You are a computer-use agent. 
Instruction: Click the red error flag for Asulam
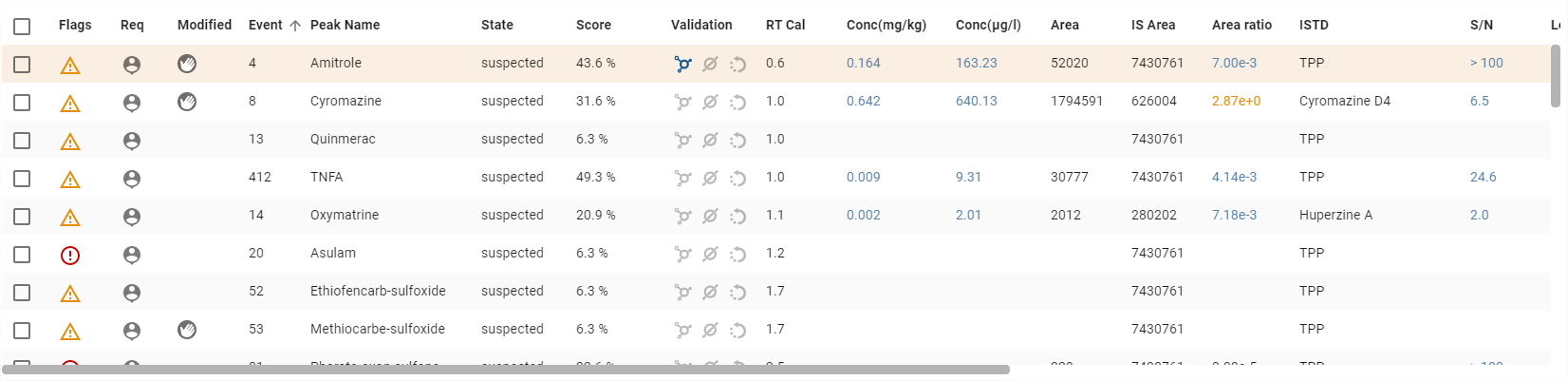click(70, 255)
